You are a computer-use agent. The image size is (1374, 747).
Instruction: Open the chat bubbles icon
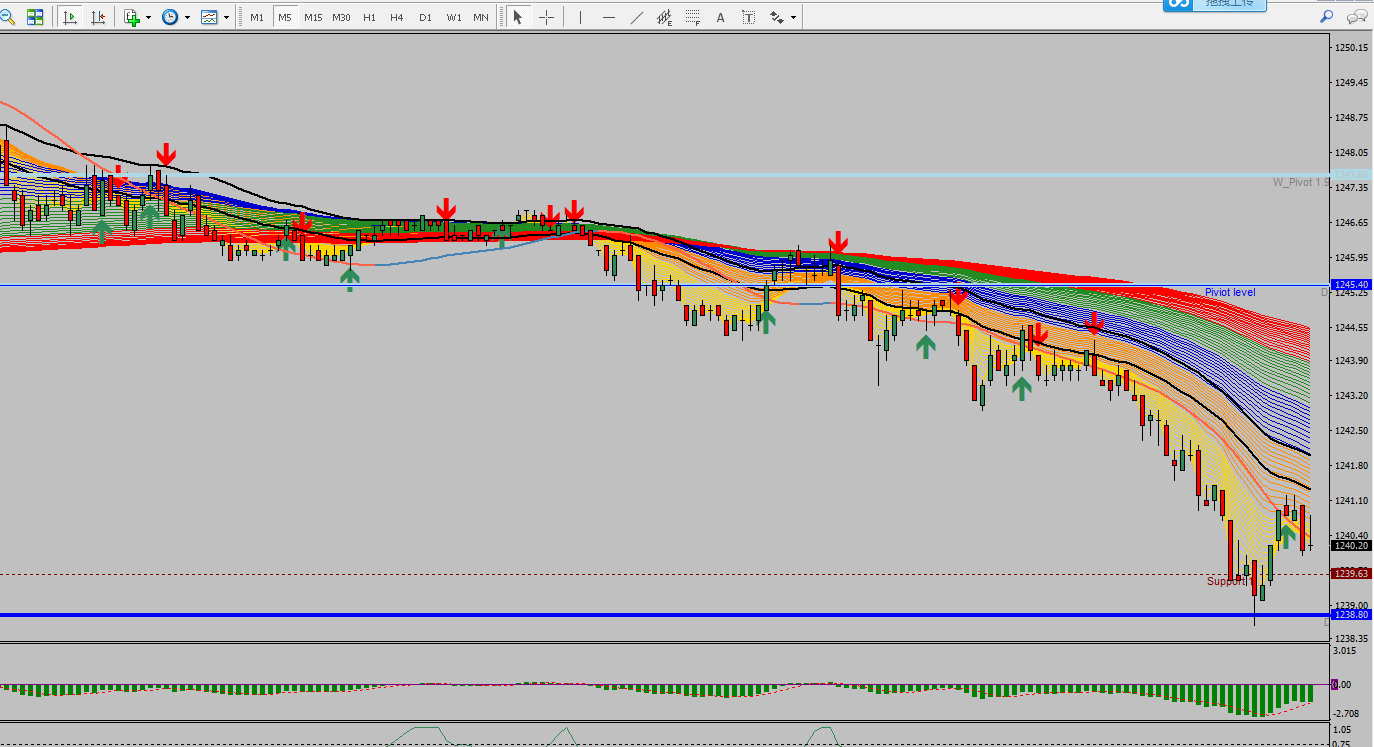tap(1356, 16)
